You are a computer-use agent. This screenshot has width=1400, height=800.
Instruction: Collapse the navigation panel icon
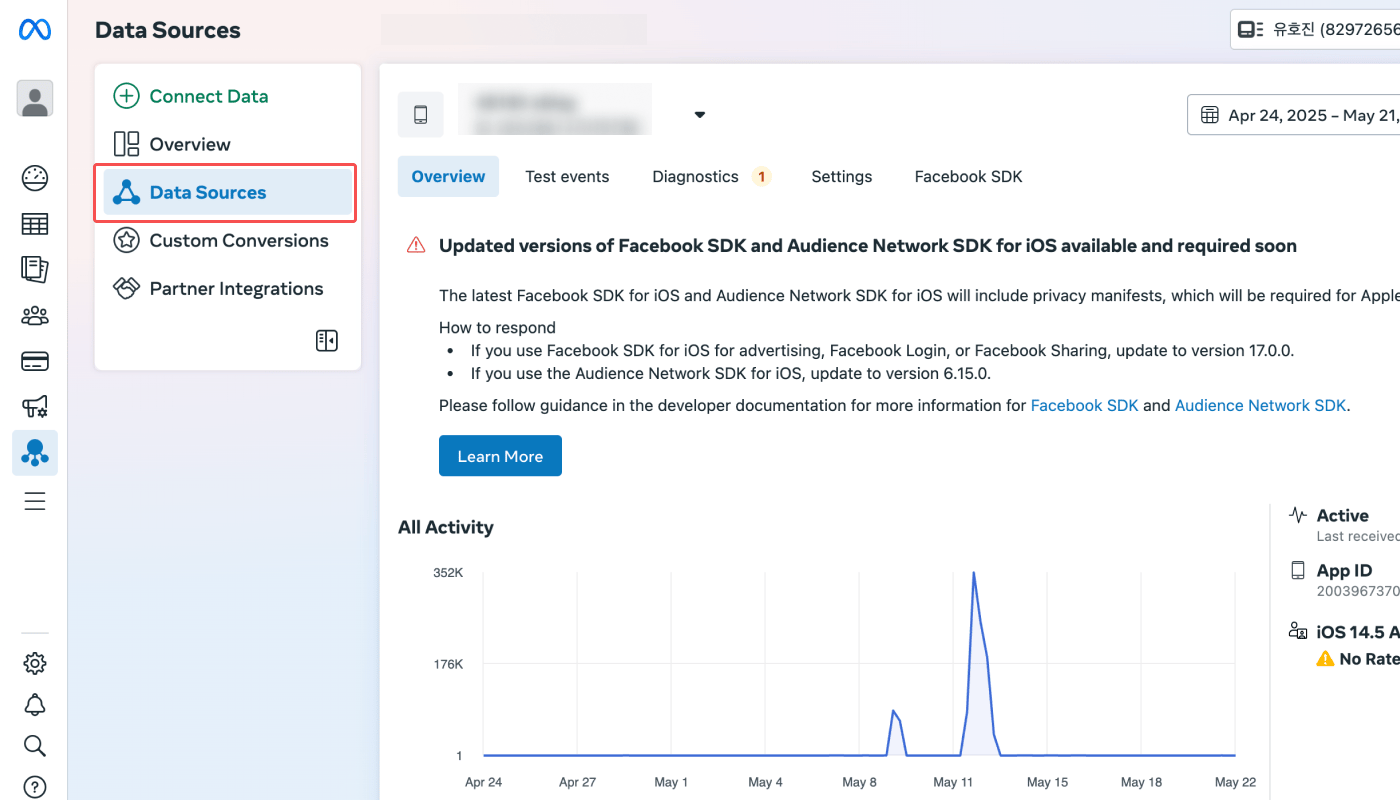pos(327,341)
